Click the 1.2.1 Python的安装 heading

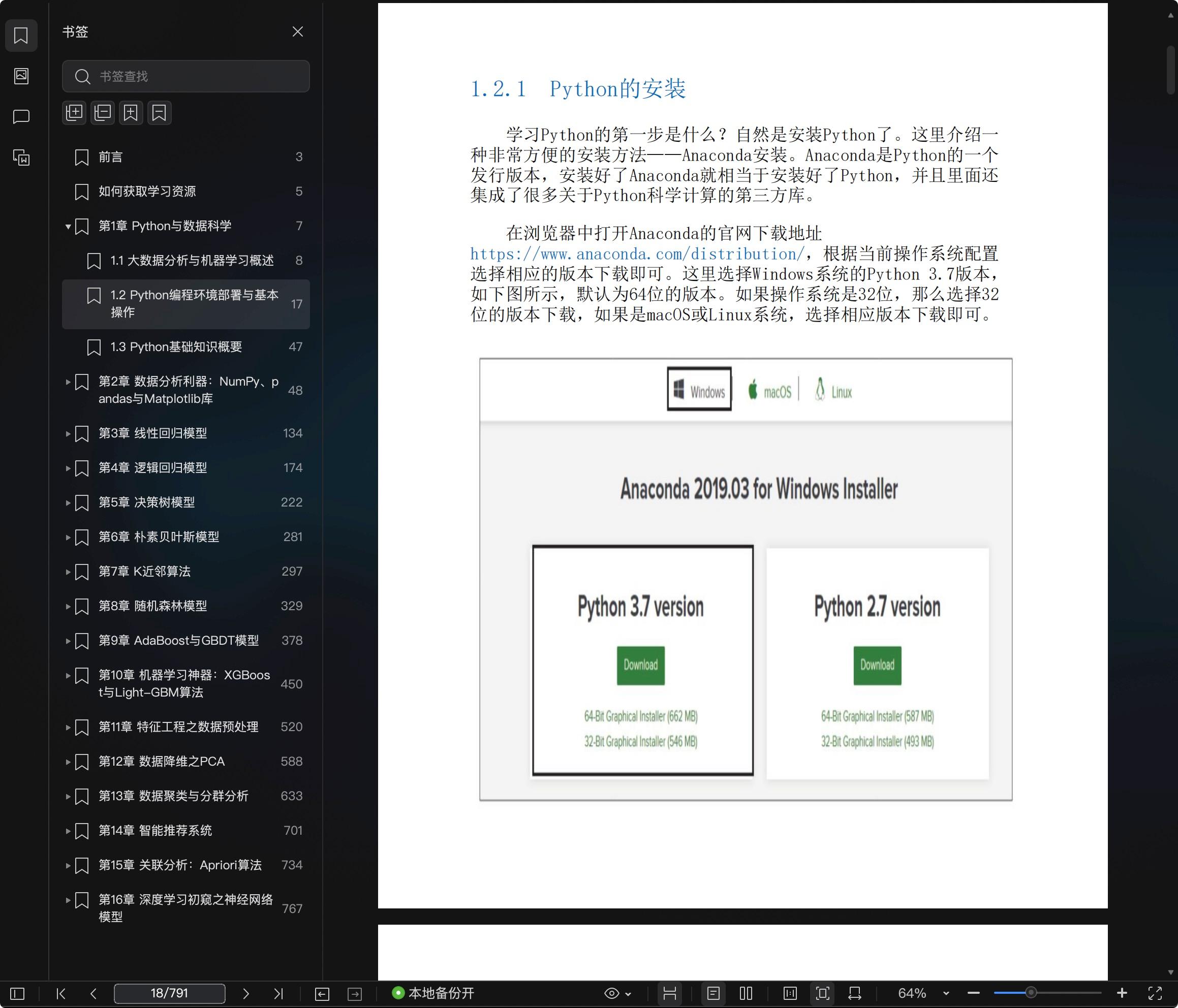pos(578,89)
